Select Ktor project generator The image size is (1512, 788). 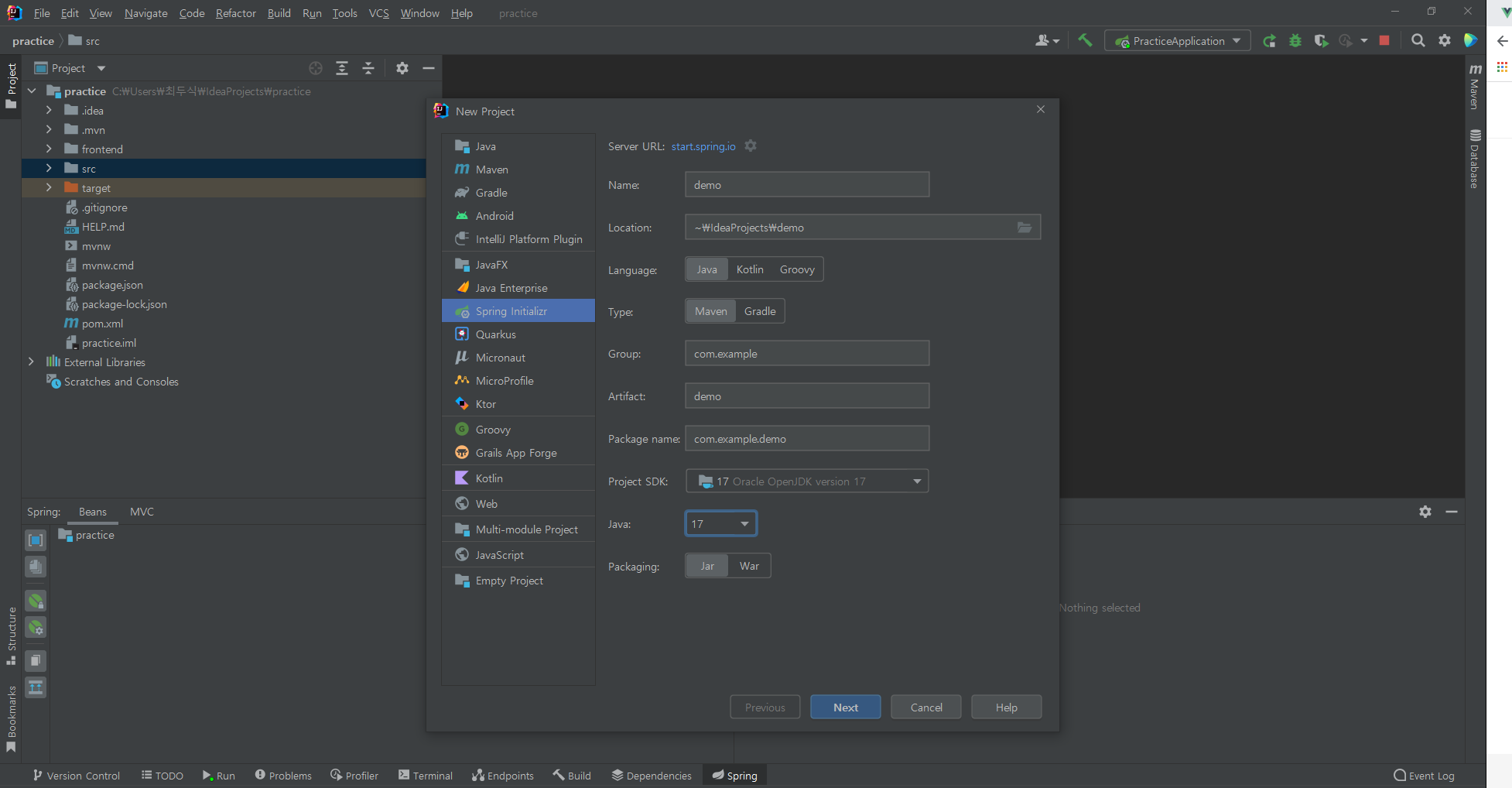click(518, 404)
